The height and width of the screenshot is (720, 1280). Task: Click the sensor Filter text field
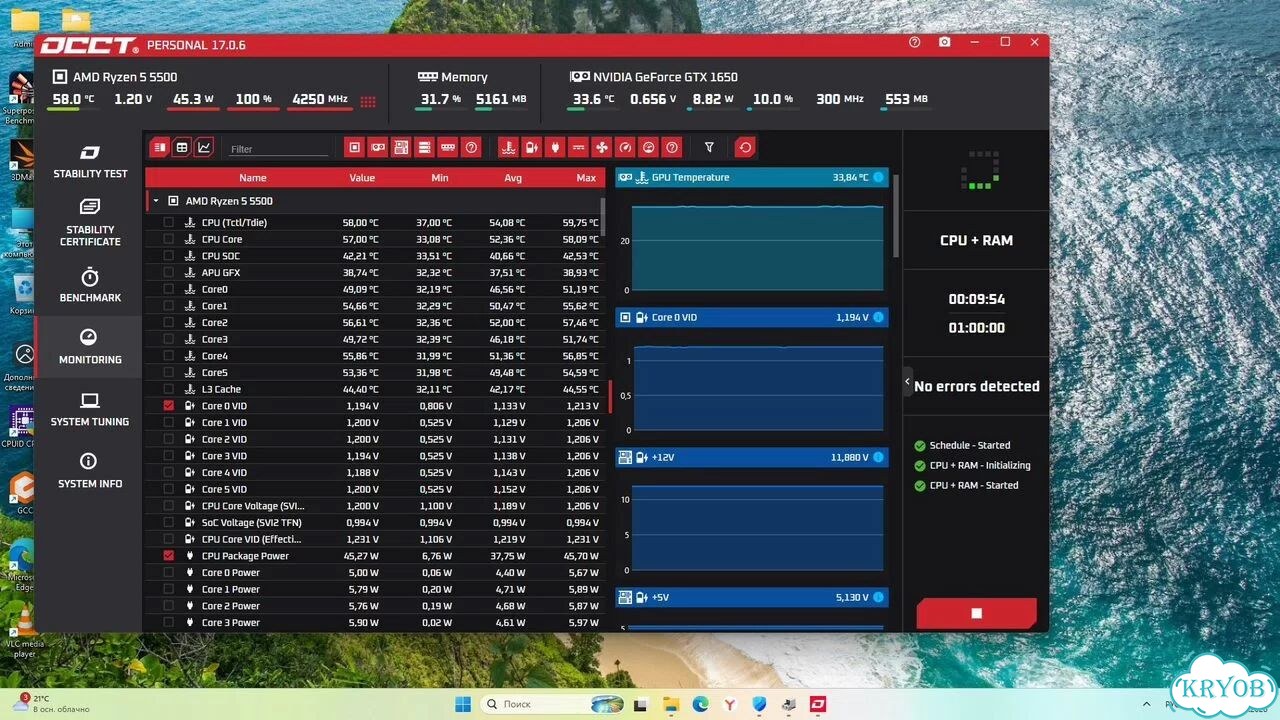pos(276,149)
